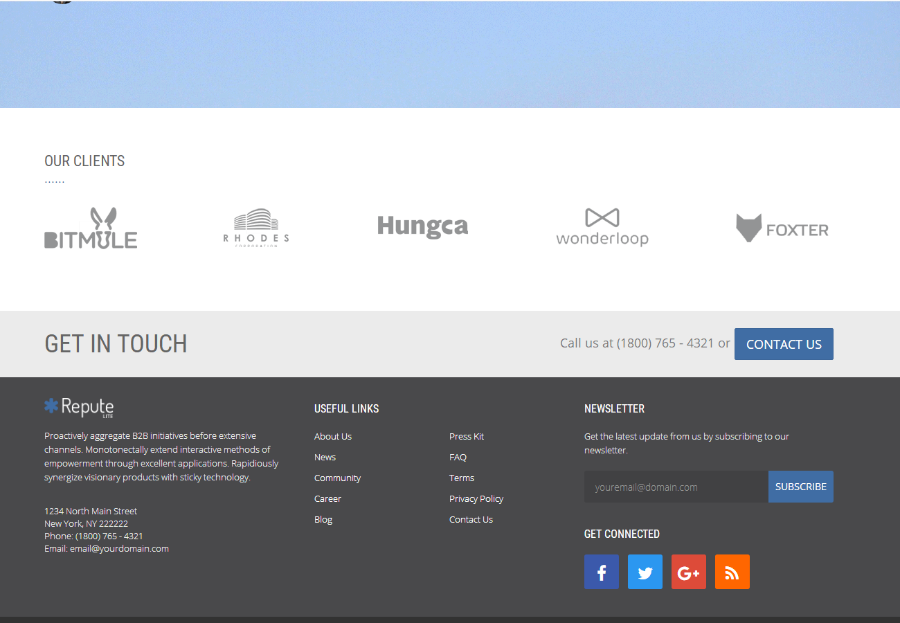Click the Foxter client logo

[782, 229]
